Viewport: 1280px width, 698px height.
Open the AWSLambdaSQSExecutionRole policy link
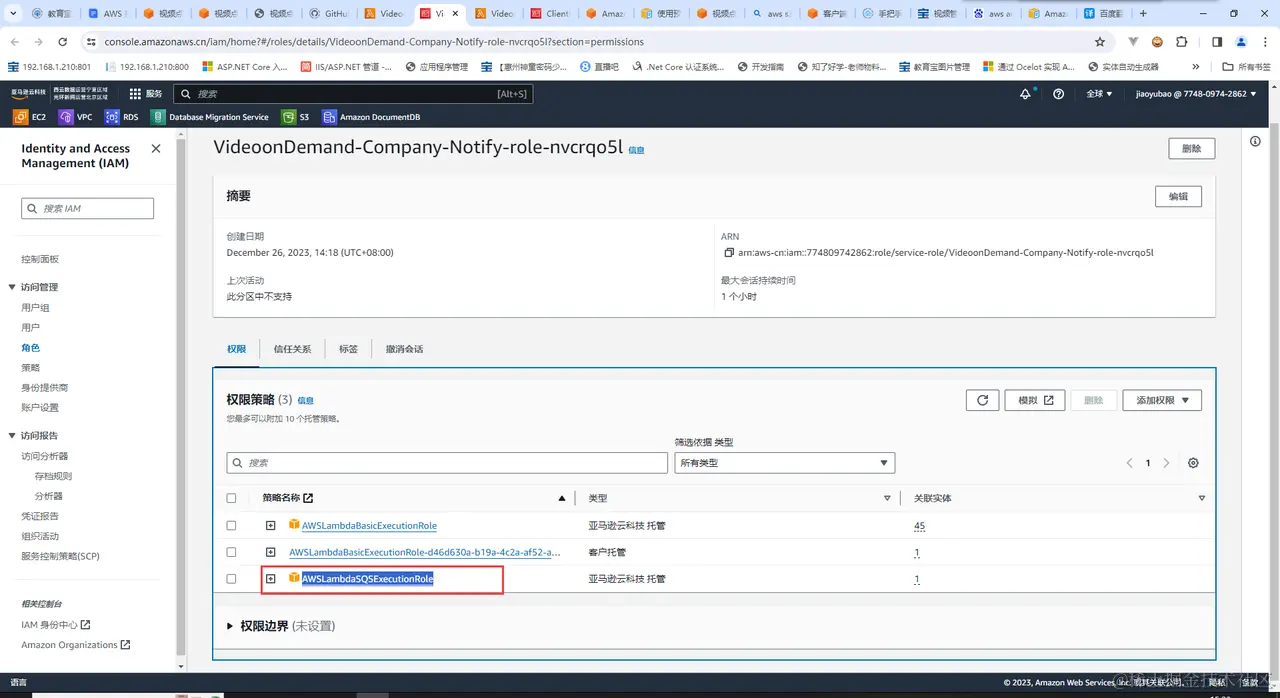(x=368, y=579)
